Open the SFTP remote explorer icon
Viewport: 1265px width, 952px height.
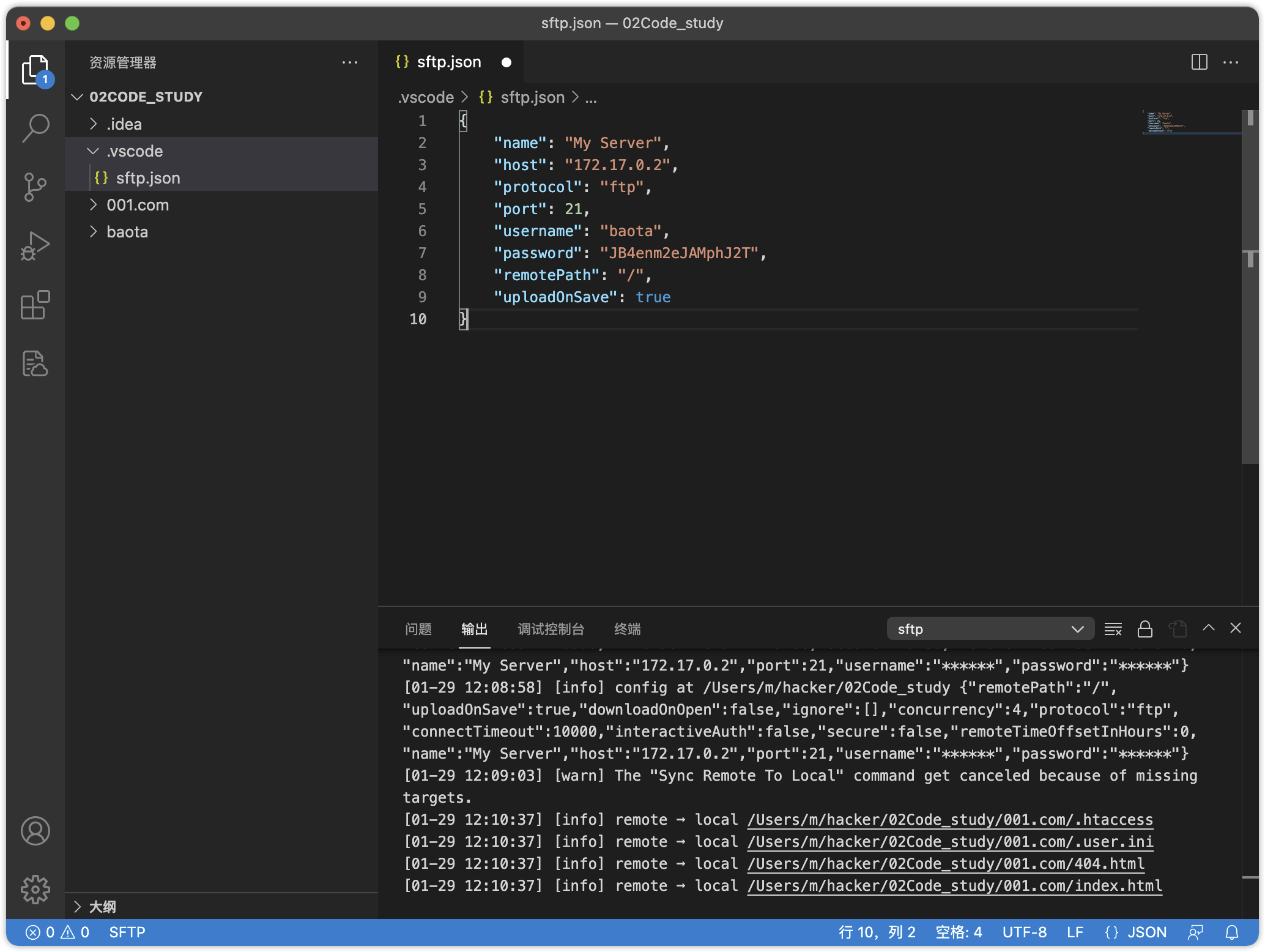pos(35,363)
